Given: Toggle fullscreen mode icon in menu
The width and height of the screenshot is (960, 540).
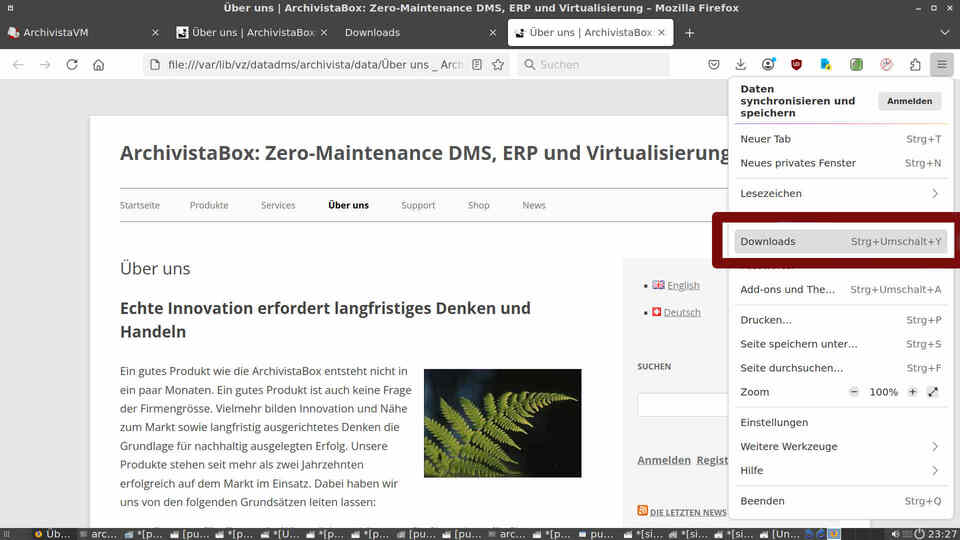Looking at the screenshot, I should (932, 392).
